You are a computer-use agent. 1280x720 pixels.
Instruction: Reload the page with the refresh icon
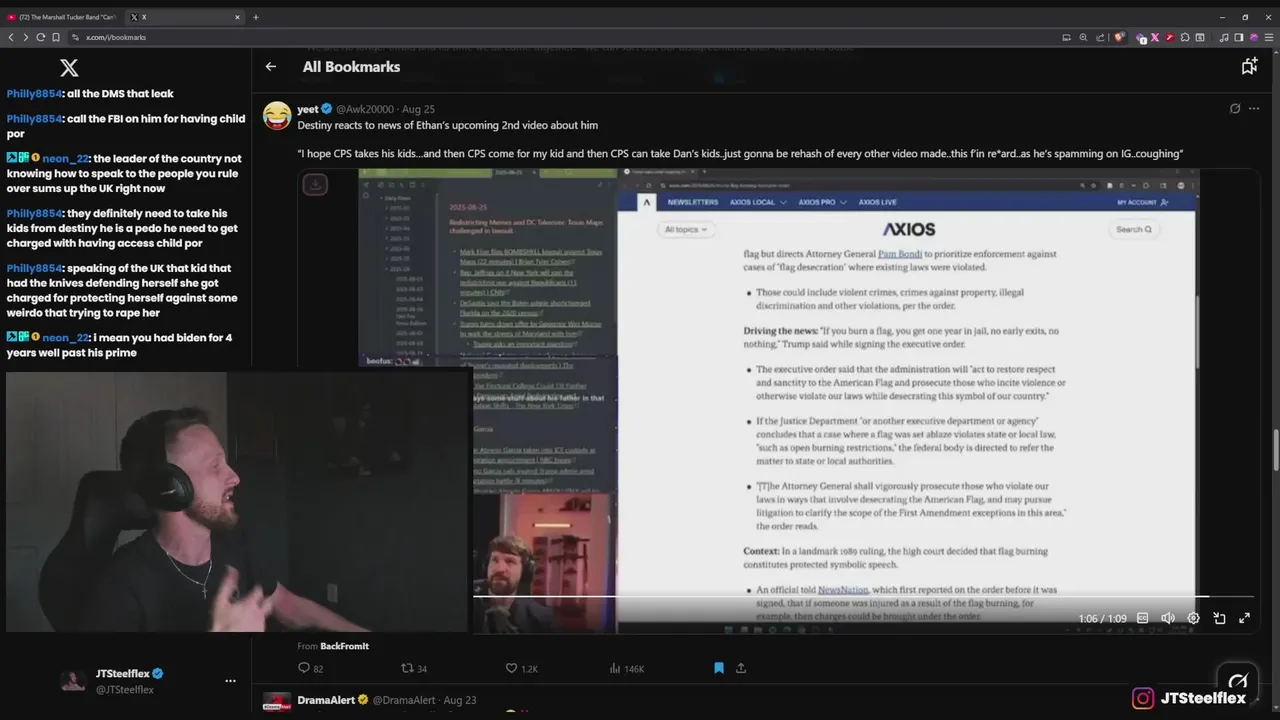pyautogui.click(x=40, y=37)
